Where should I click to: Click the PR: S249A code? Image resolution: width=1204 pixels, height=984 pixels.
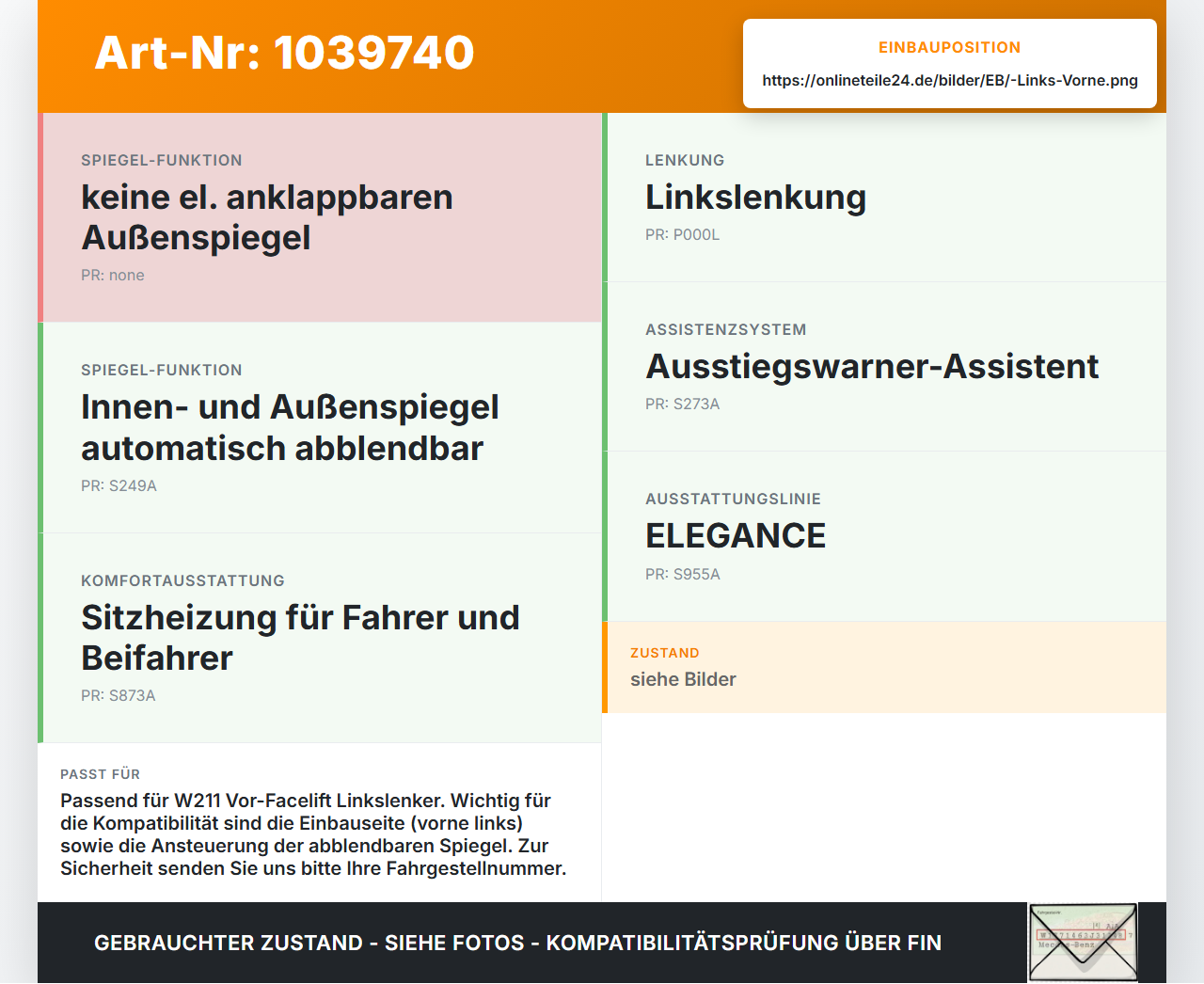click(x=119, y=485)
